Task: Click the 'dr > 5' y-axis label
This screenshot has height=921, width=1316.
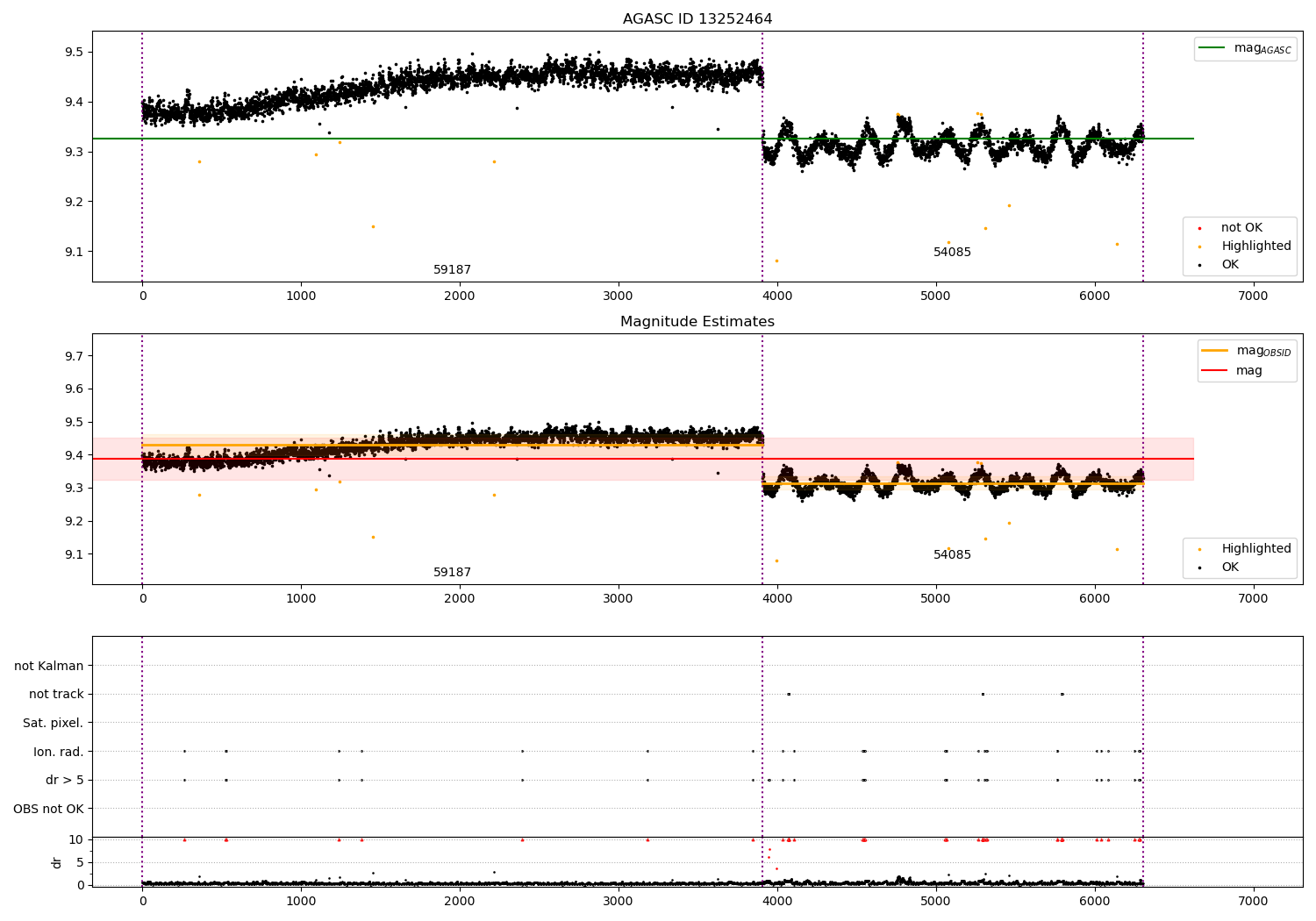Action: point(65,780)
